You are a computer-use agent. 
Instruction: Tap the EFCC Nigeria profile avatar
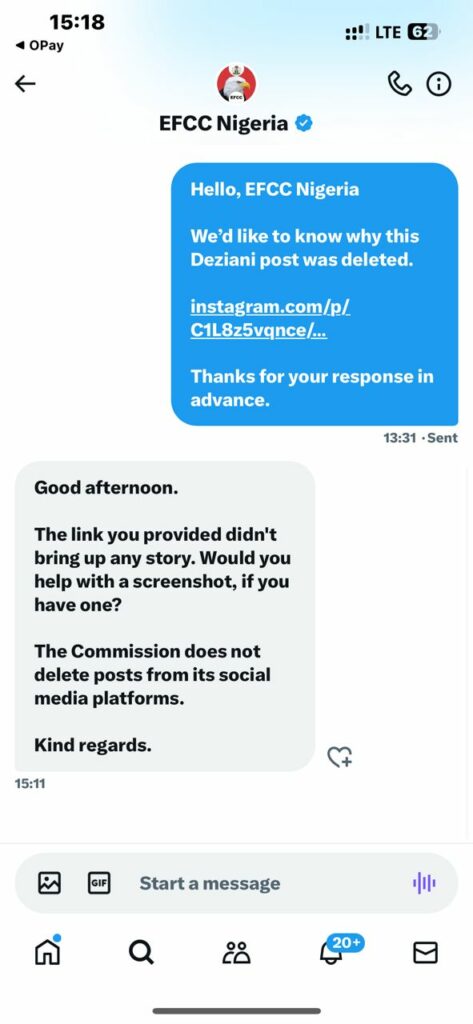[x=236, y=83]
